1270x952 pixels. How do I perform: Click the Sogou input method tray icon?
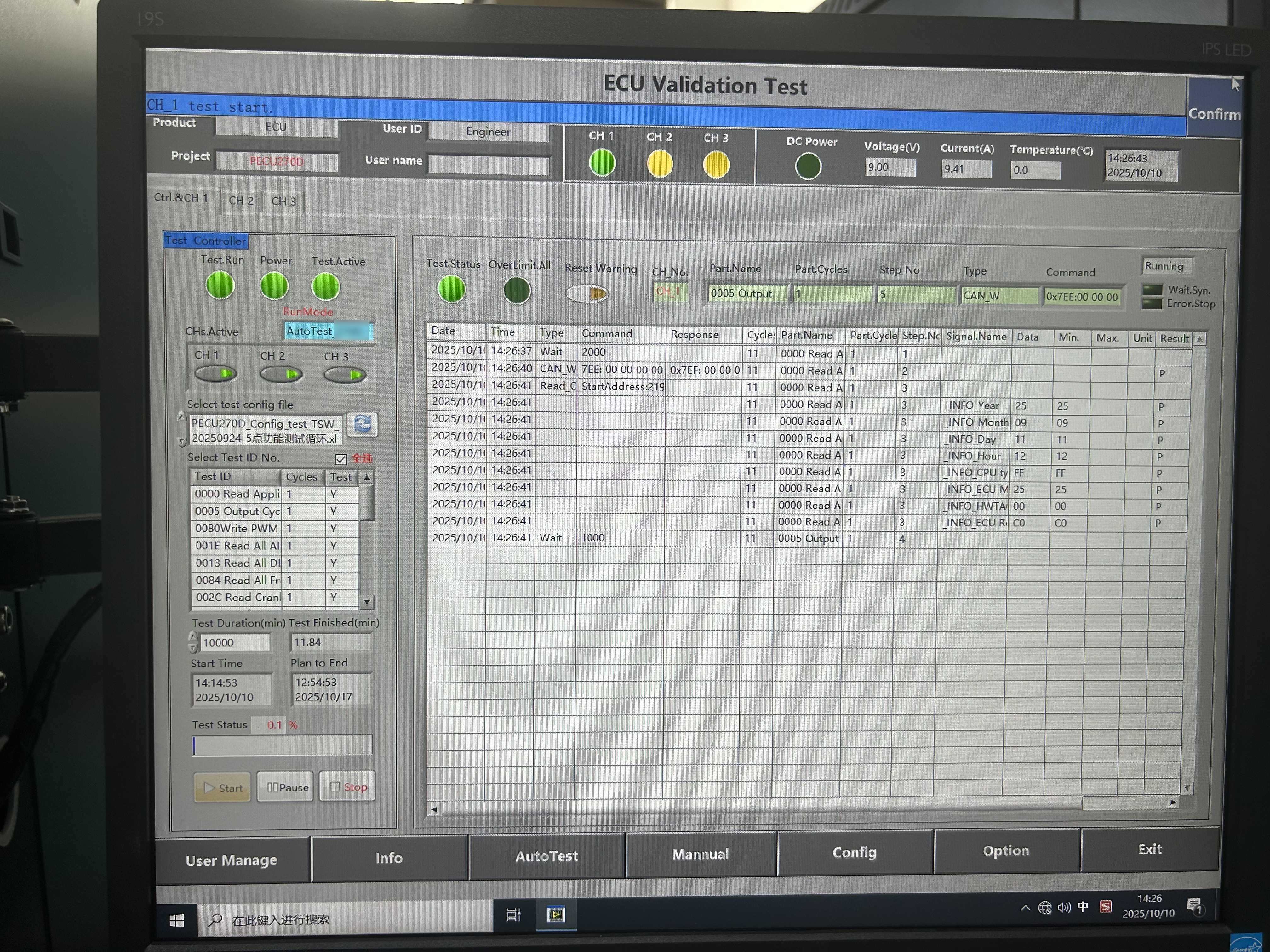point(1105,907)
